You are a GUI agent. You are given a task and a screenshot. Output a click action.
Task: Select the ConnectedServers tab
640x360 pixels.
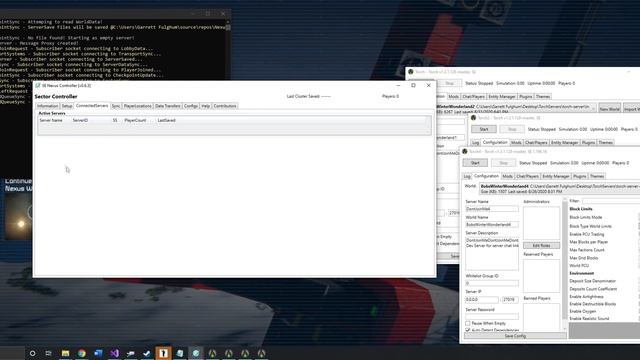[92, 106]
